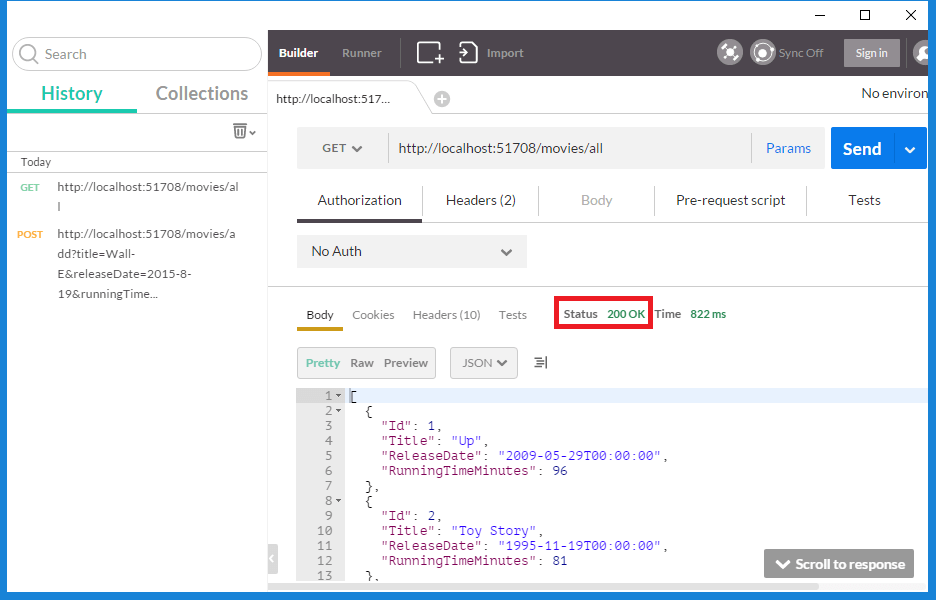Open the user account avatar icon
This screenshot has height=600, width=936.
point(920,53)
